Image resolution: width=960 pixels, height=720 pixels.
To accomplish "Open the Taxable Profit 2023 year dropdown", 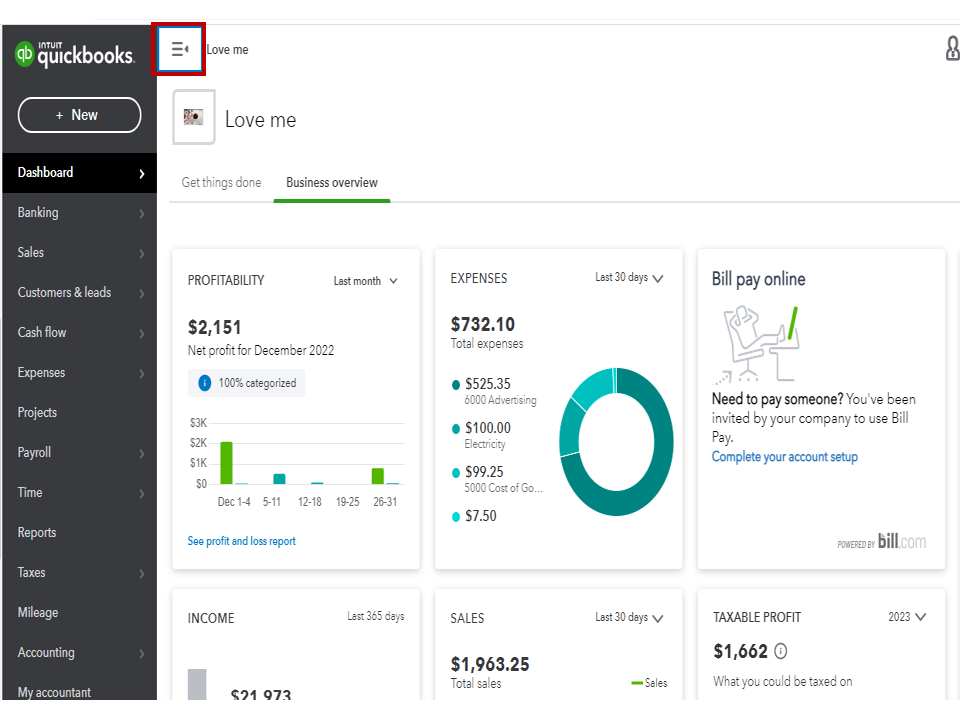I will click(x=907, y=617).
